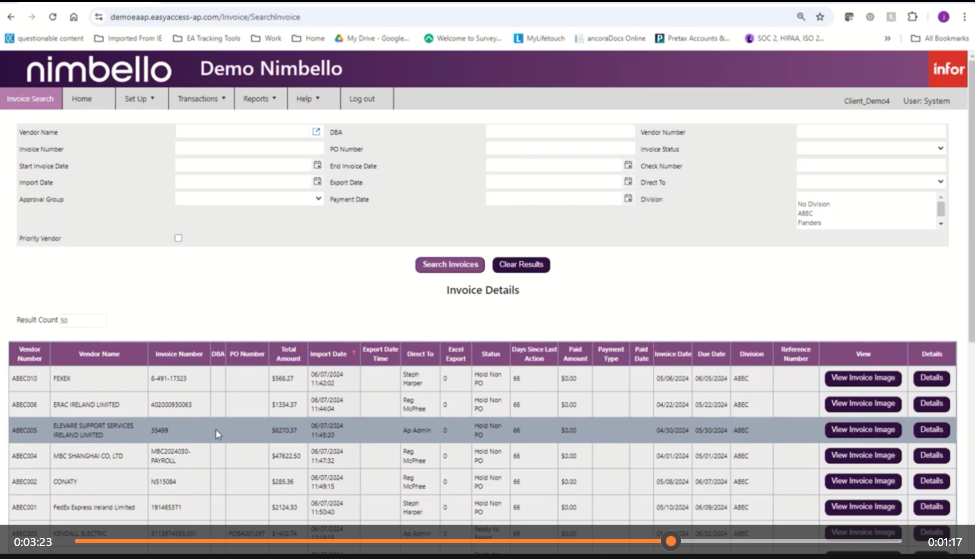Open calendar for End Invoice Date
This screenshot has height=559, width=975.
click(x=628, y=165)
